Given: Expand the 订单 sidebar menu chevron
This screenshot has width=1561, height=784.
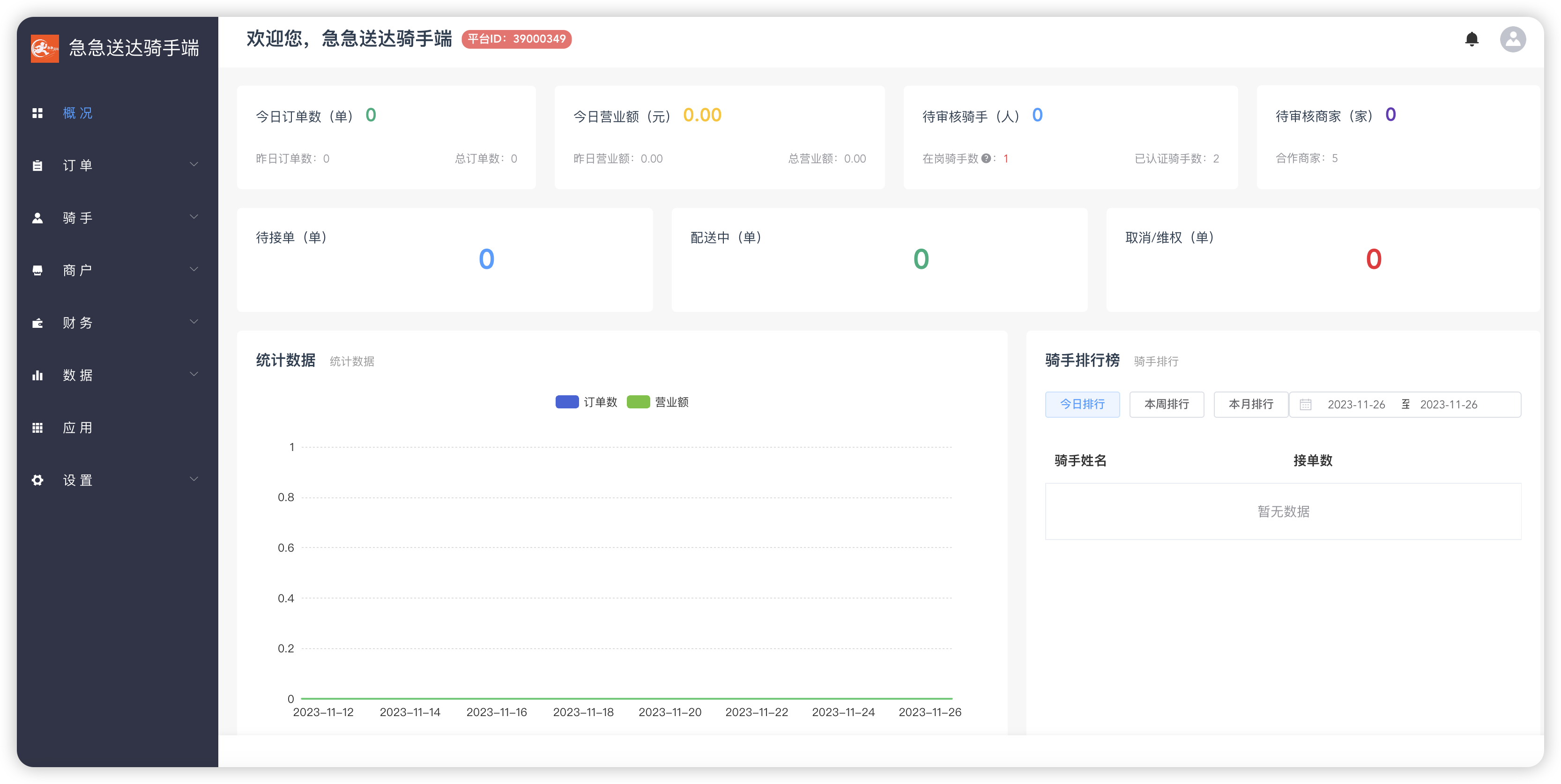Looking at the screenshot, I should [x=194, y=165].
